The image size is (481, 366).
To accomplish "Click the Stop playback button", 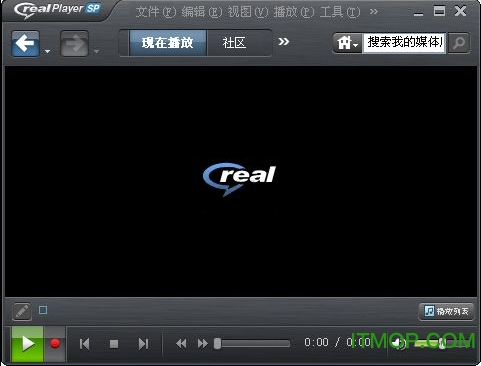I will pos(114,344).
